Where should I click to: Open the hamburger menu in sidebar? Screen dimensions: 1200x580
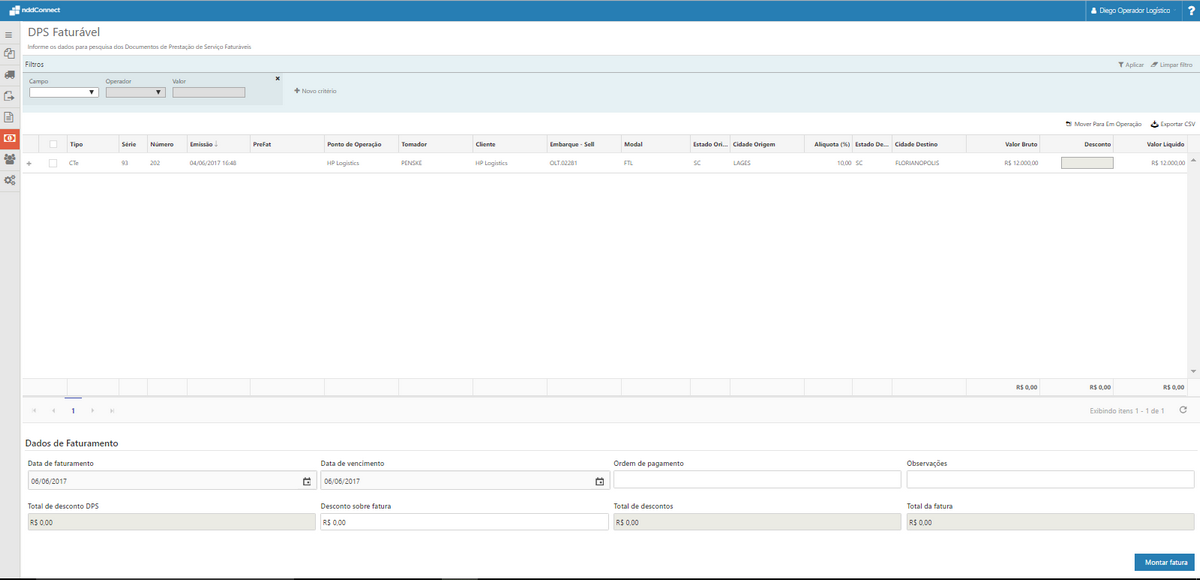pyautogui.click(x=9, y=35)
